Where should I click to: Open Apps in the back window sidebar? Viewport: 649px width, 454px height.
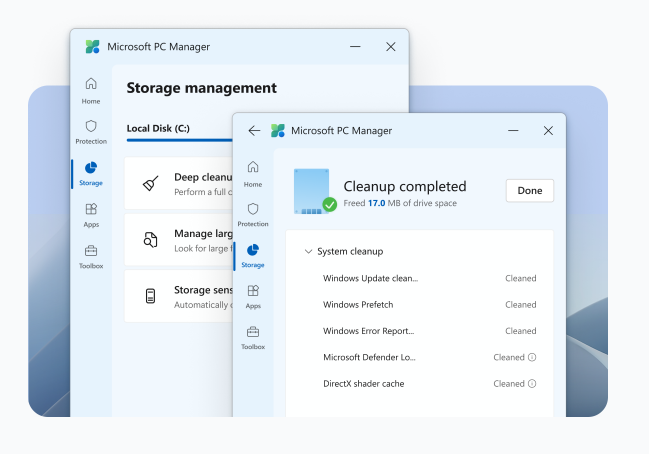(91, 215)
